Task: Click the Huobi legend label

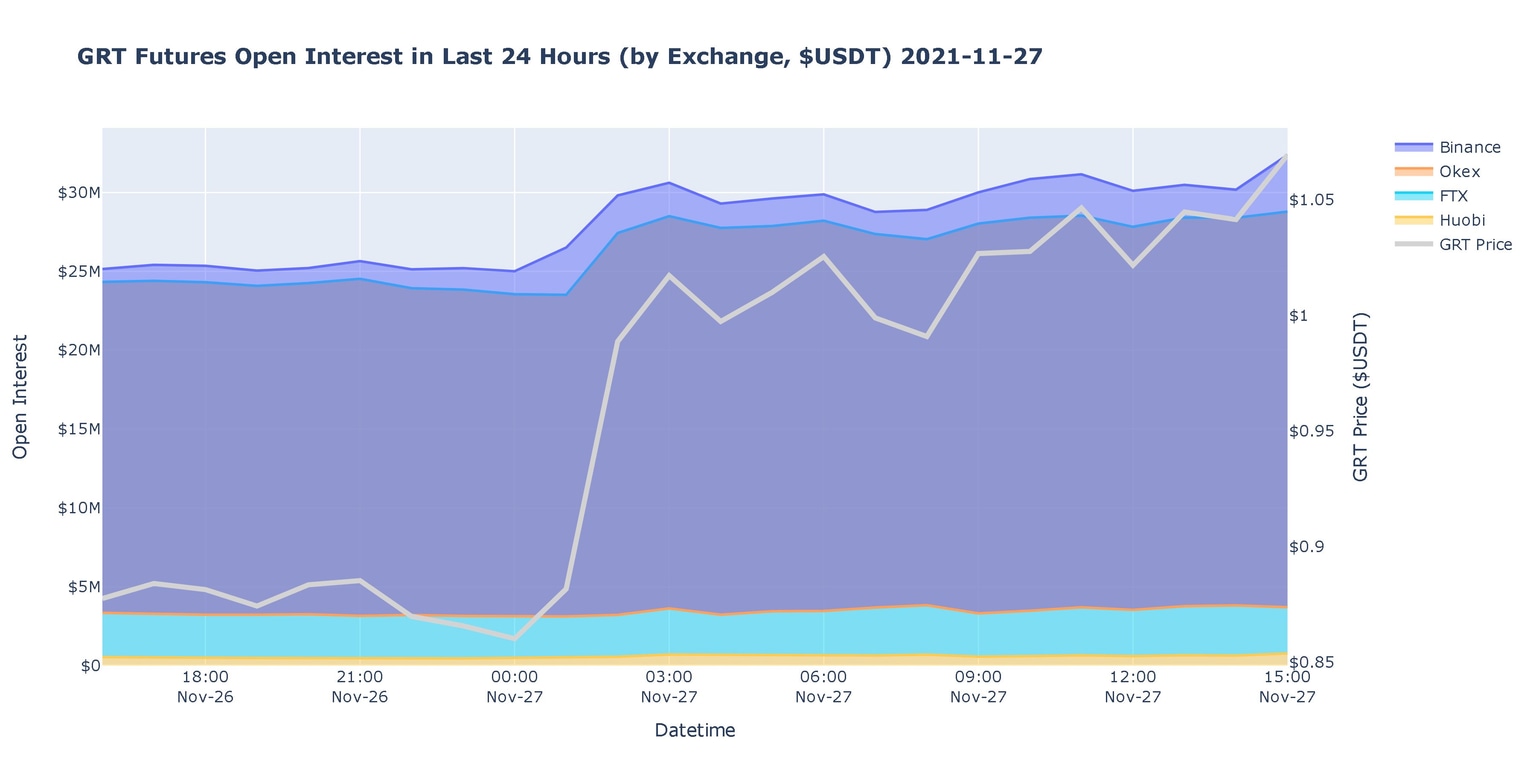Action: tap(1462, 220)
